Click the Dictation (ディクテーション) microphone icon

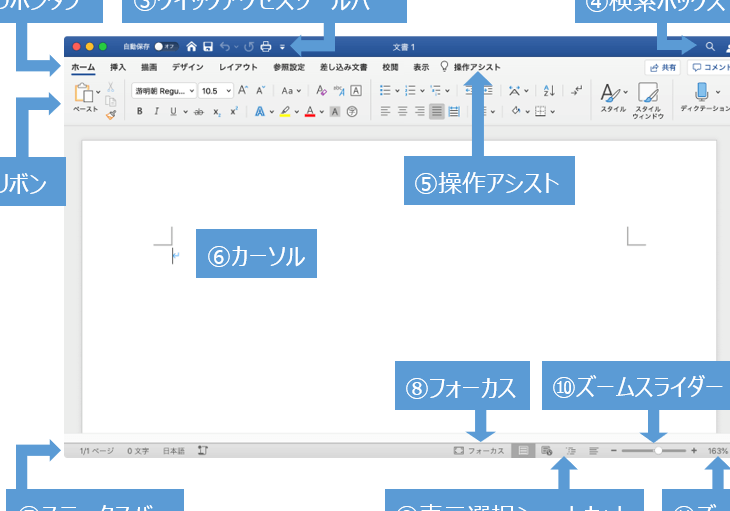click(702, 92)
